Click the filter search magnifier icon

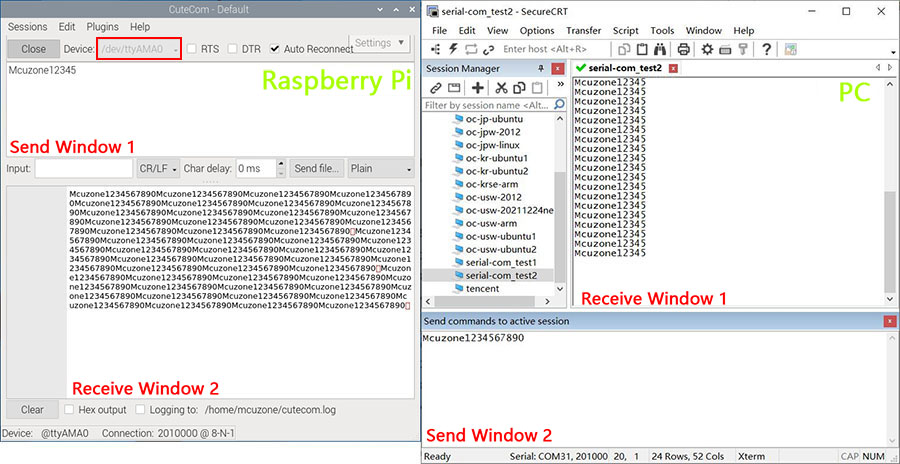coord(559,105)
